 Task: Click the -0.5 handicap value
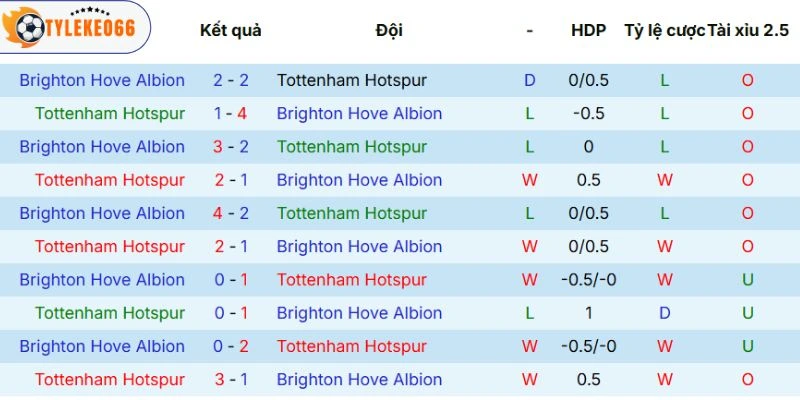point(588,113)
